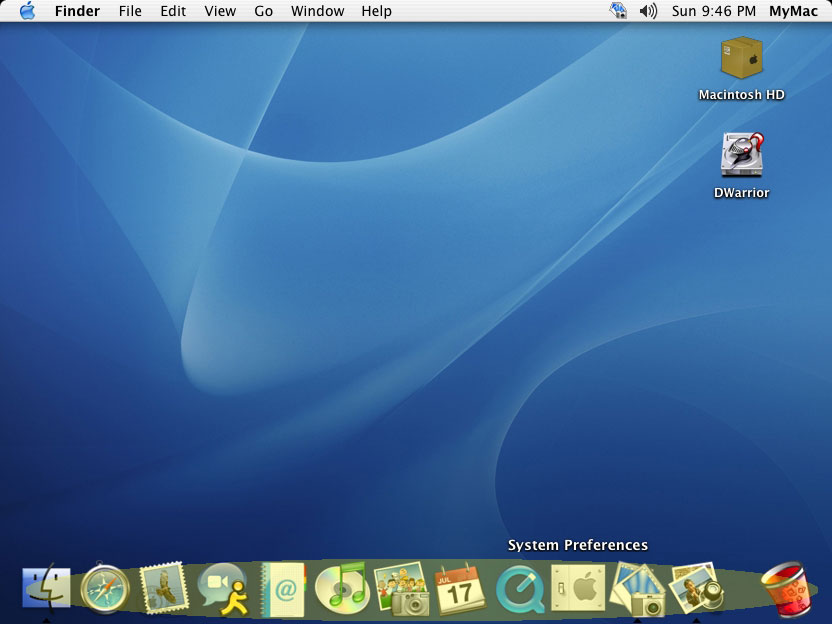
Task: Open the Go menu
Action: 263,11
